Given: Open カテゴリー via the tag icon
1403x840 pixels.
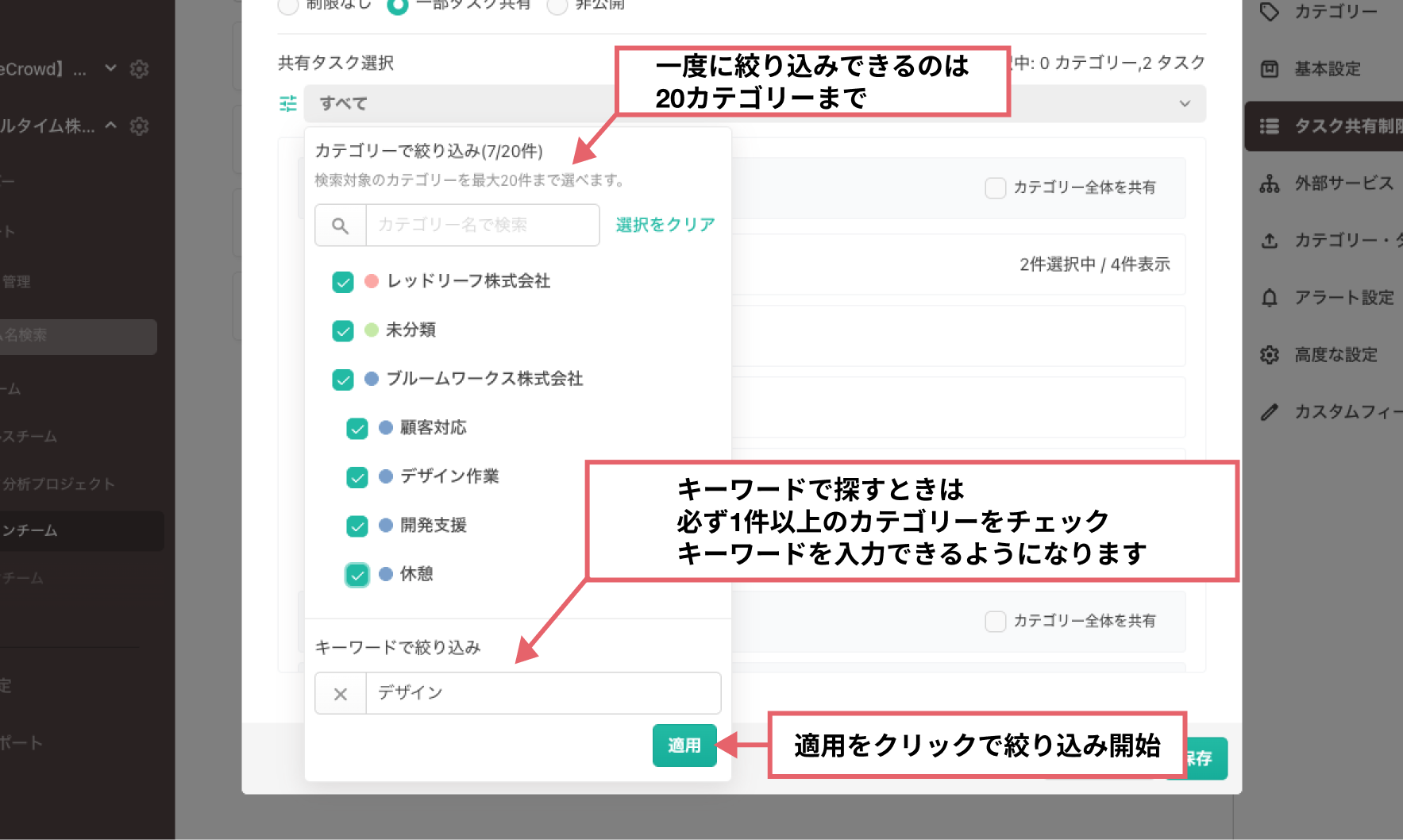Looking at the screenshot, I should 1270,12.
